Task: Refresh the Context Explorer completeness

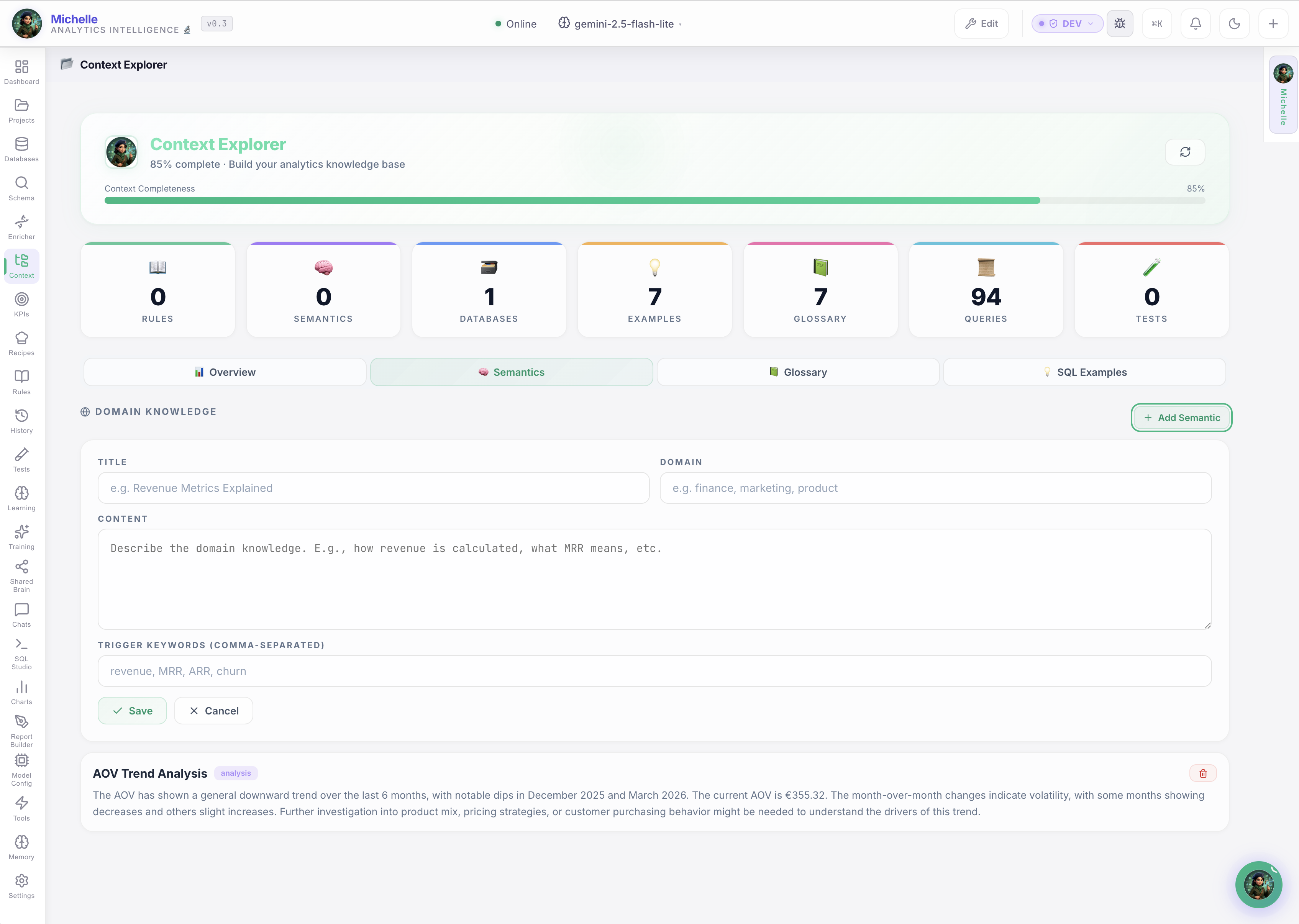Action: (1185, 152)
